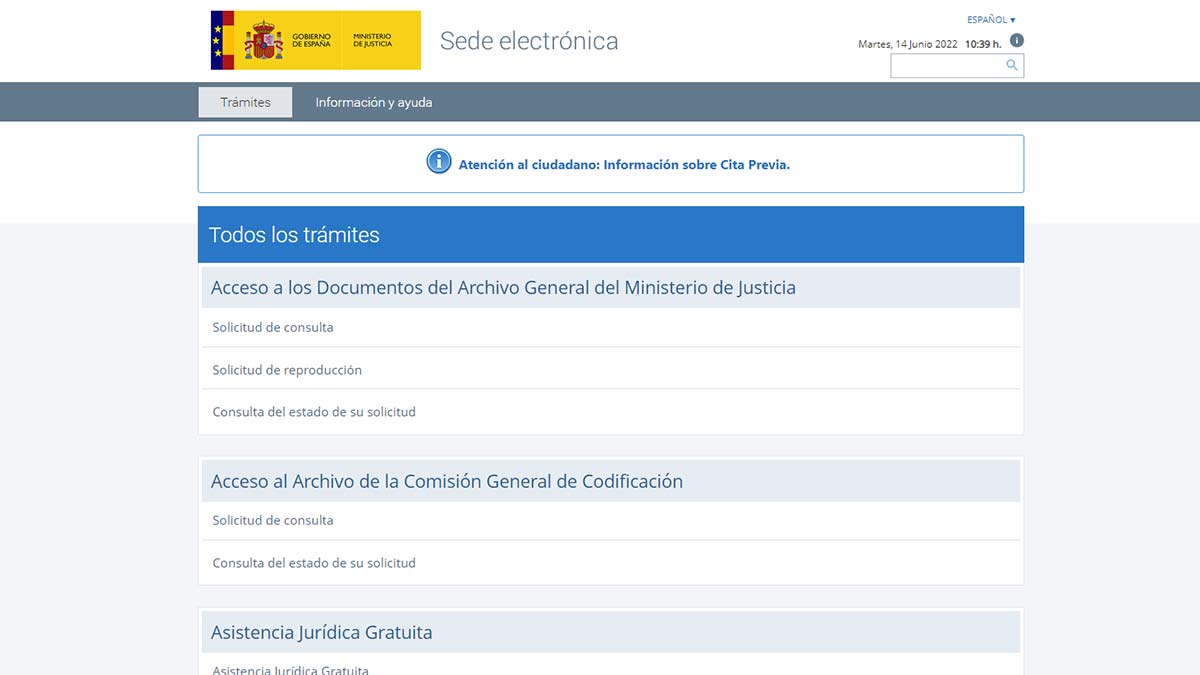This screenshot has height=675, width=1200.
Task: Open the ESPAÑOL language dropdown
Action: (988, 18)
